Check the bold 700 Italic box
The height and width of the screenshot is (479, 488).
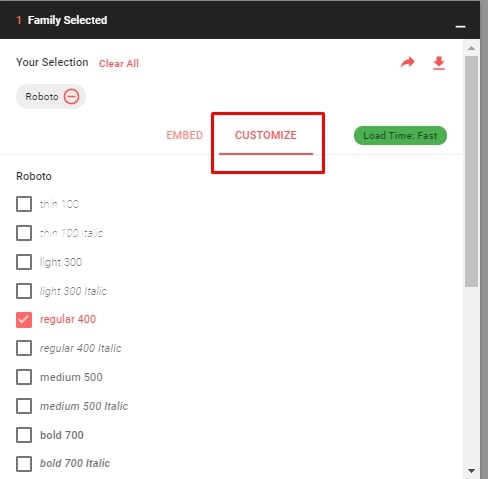(x=24, y=464)
